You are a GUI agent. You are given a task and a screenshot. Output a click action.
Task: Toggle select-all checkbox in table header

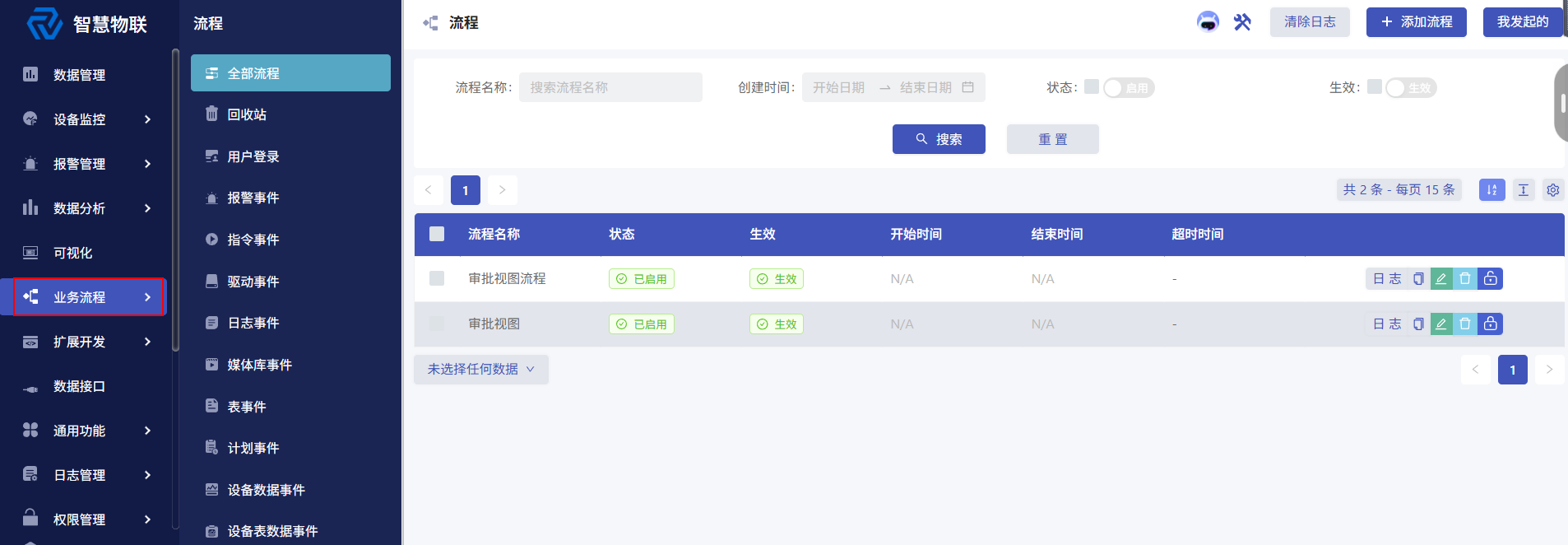(x=437, y=234)
